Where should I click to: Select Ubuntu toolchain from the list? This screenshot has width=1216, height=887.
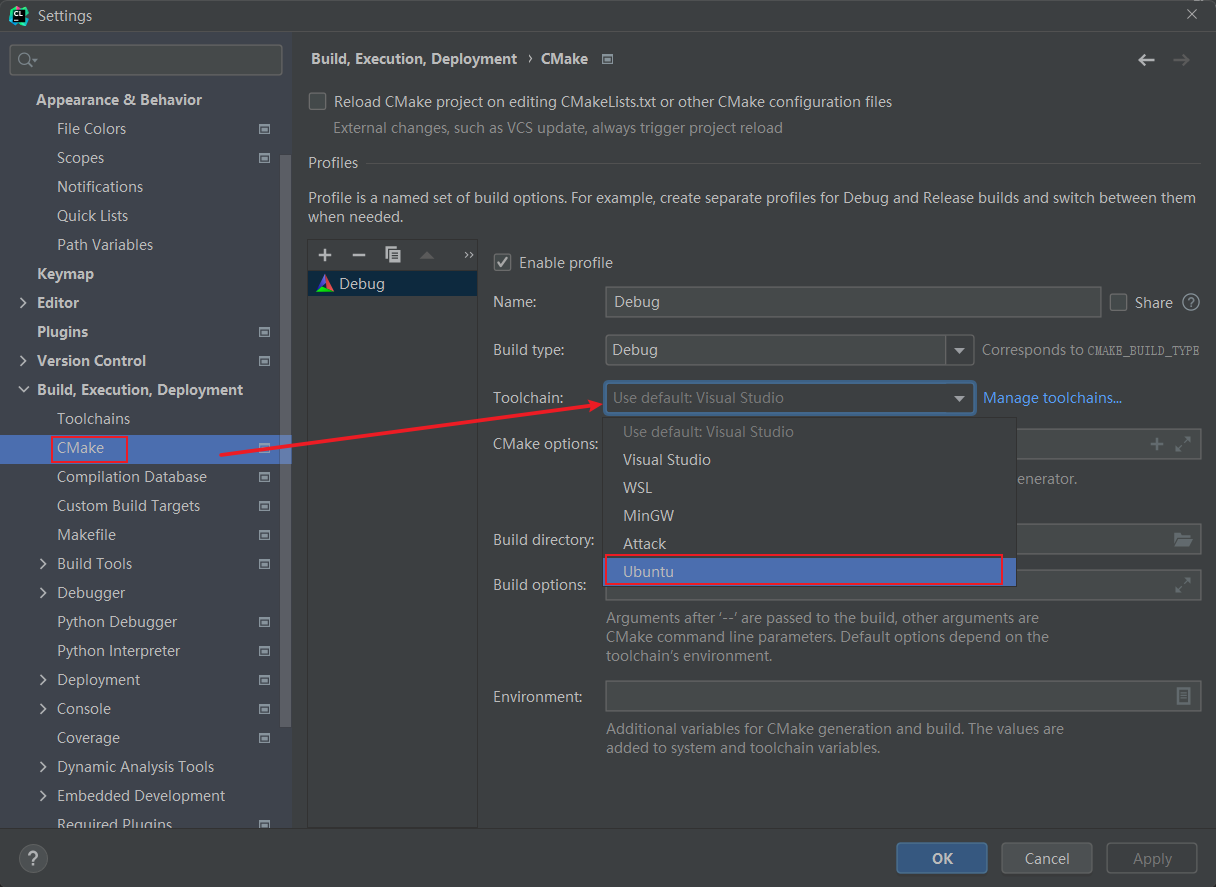point(810,571)
